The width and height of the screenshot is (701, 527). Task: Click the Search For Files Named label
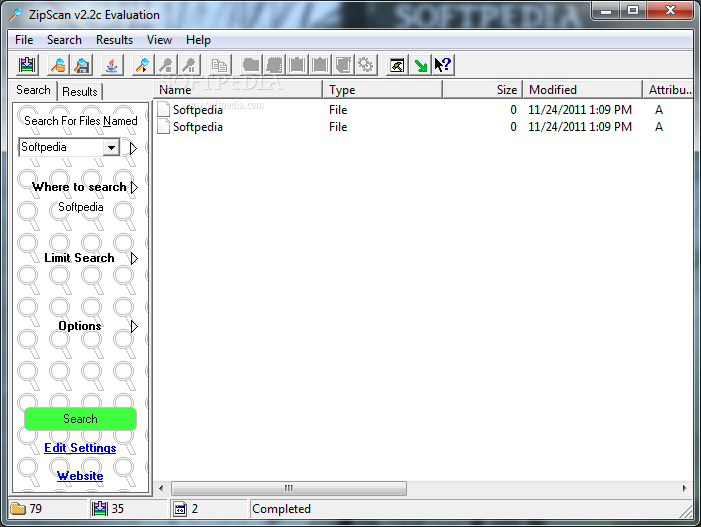[x=80, y=121]
